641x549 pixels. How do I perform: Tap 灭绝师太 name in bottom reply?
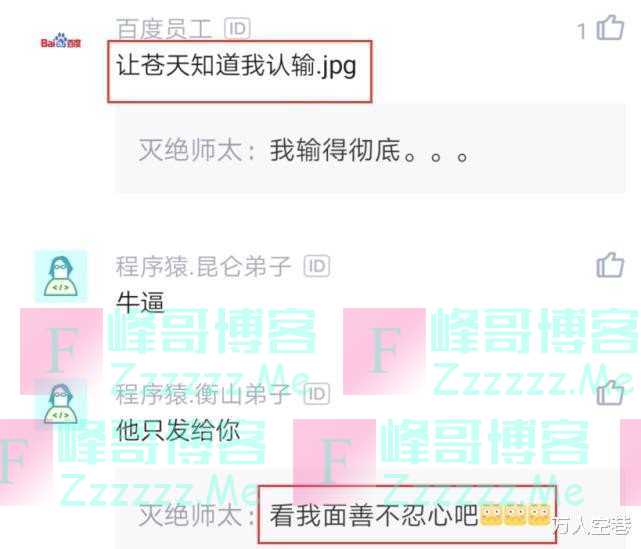pyautogui.click(x=191, y=515)
